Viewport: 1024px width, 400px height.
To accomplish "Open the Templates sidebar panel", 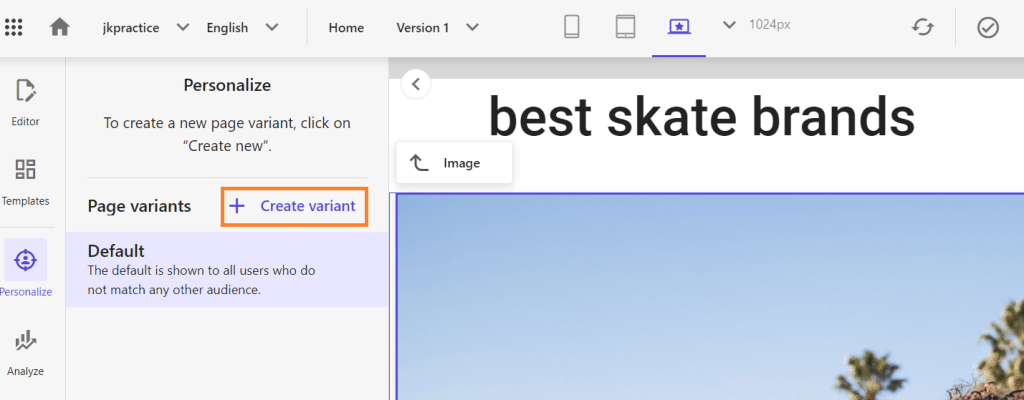I will click(x=26, y=181).
